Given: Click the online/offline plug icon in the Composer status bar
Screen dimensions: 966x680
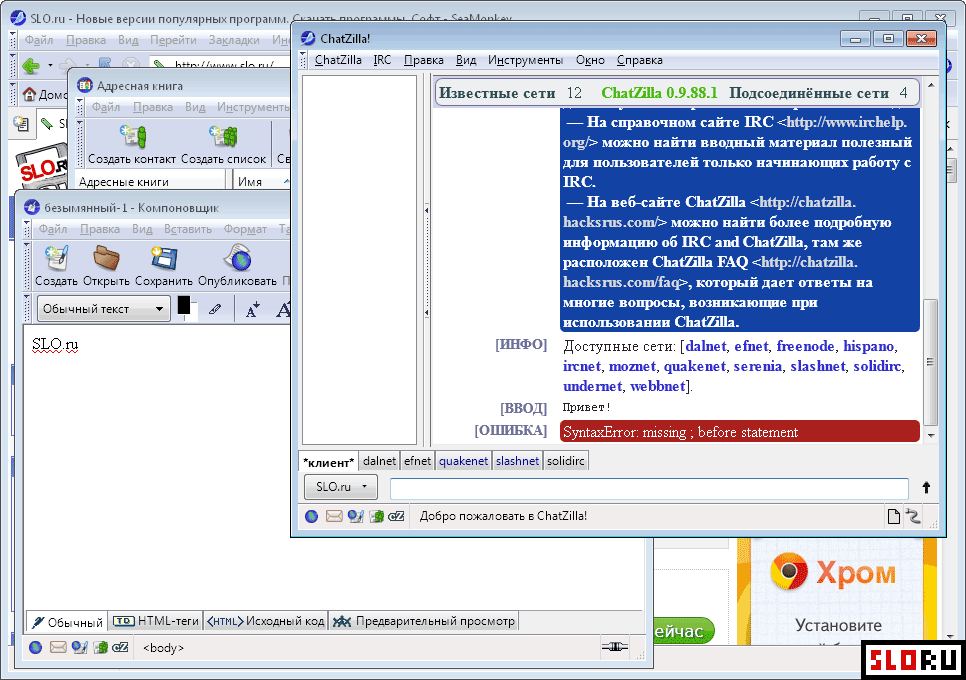Looking at the screenshot, I should point(614,647).
